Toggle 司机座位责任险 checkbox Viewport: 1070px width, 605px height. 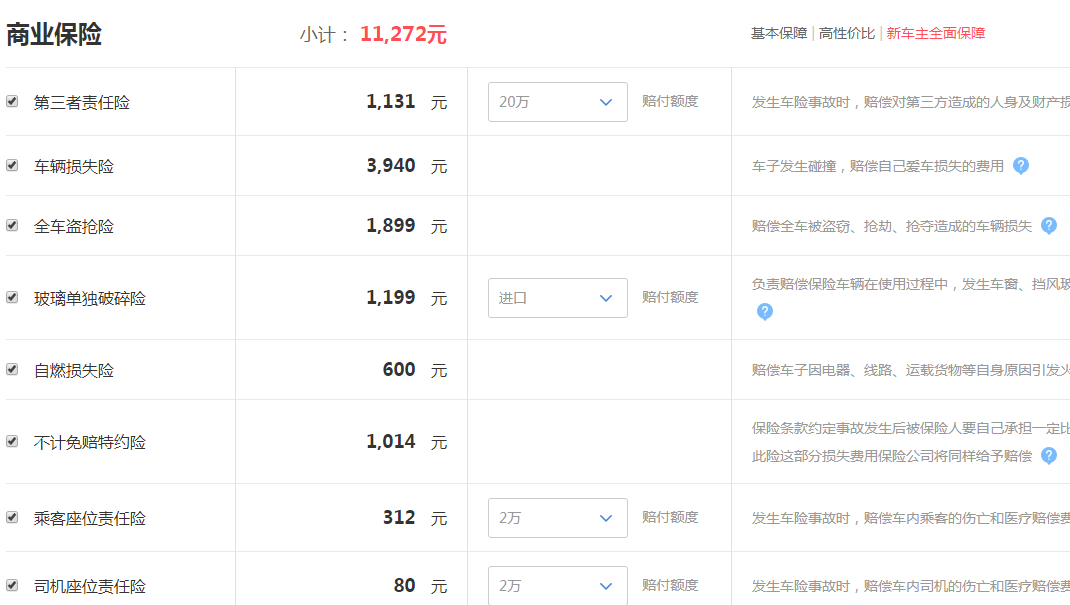click(12, 585)
